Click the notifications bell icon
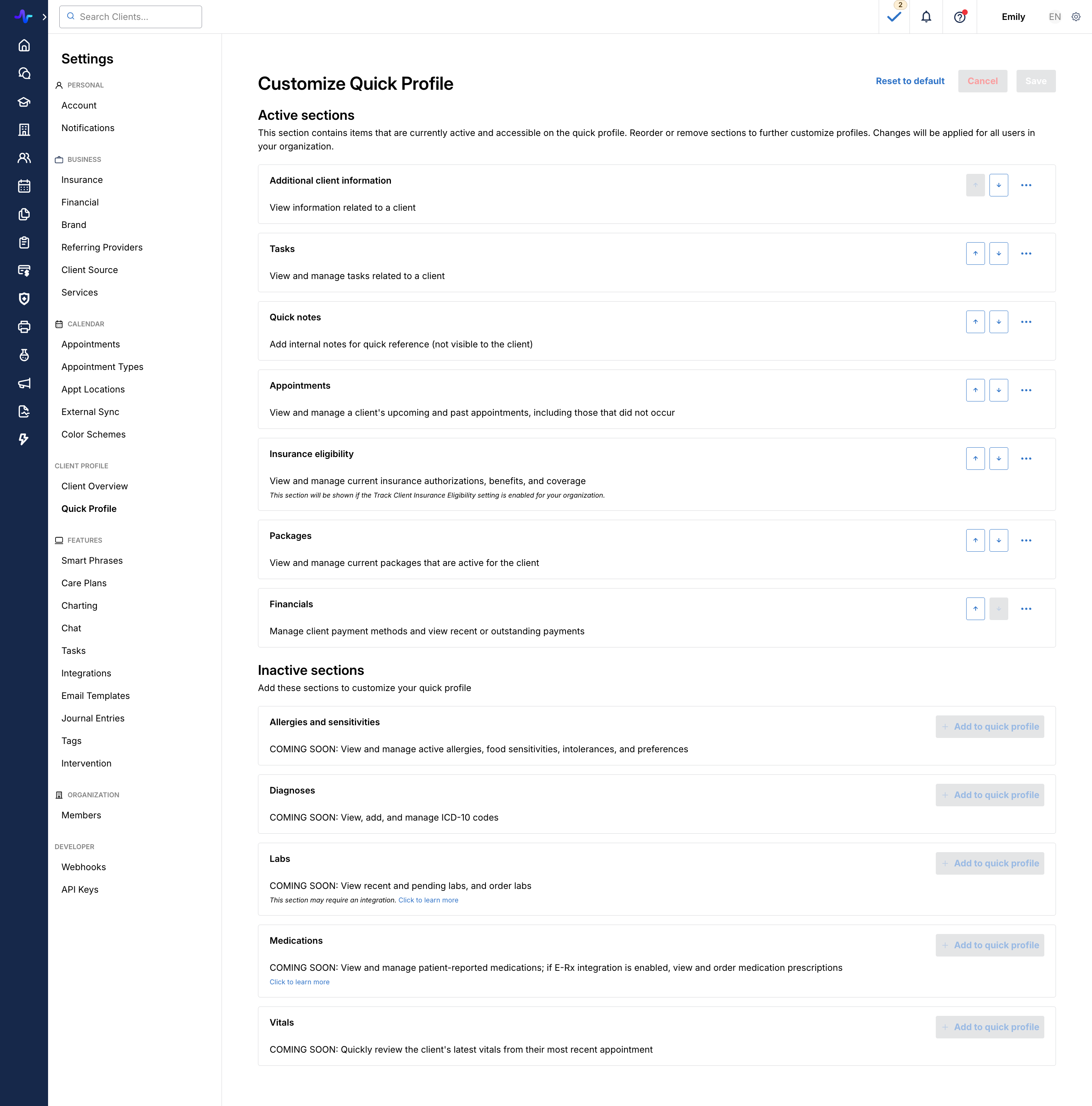1092x1106 pixels. (926, 17)
